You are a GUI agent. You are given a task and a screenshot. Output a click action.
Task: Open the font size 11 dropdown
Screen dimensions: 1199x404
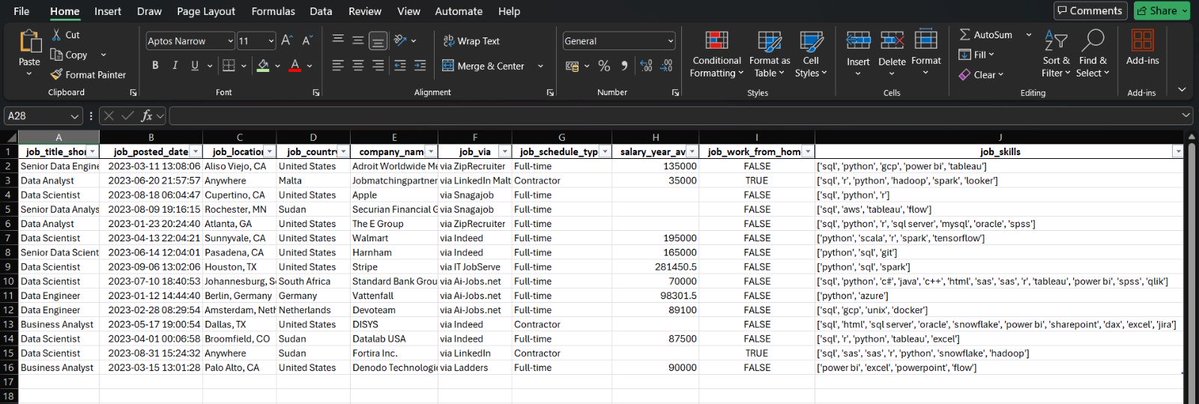pos(271,41)
